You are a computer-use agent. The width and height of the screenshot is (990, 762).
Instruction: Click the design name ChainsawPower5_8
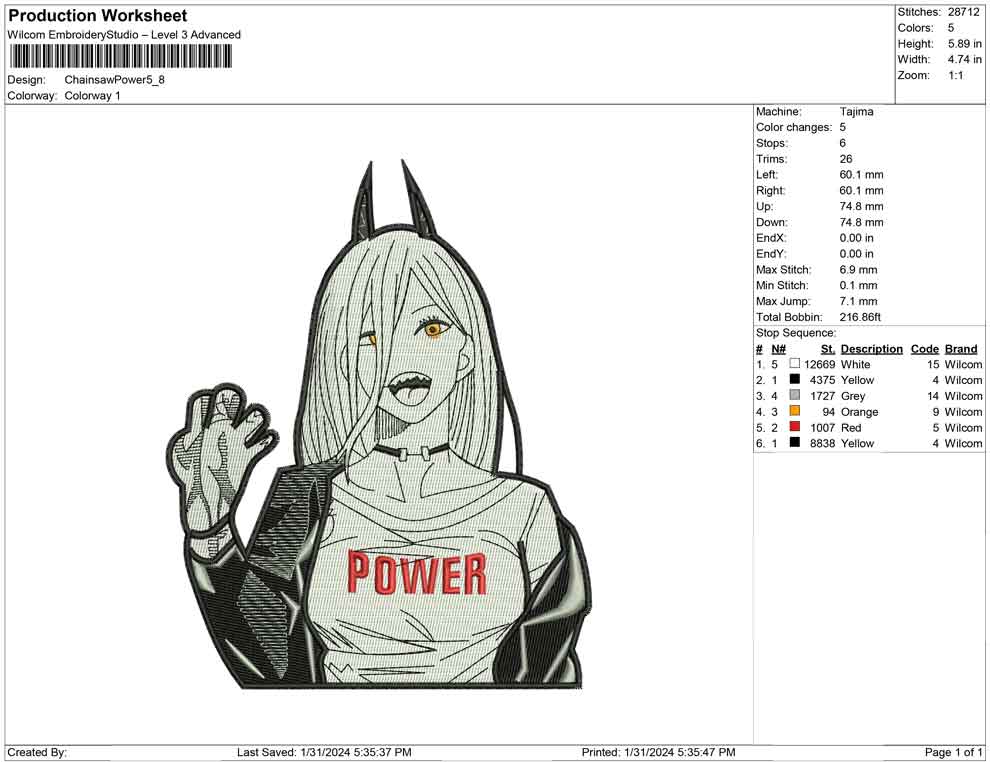coord(114,80)
